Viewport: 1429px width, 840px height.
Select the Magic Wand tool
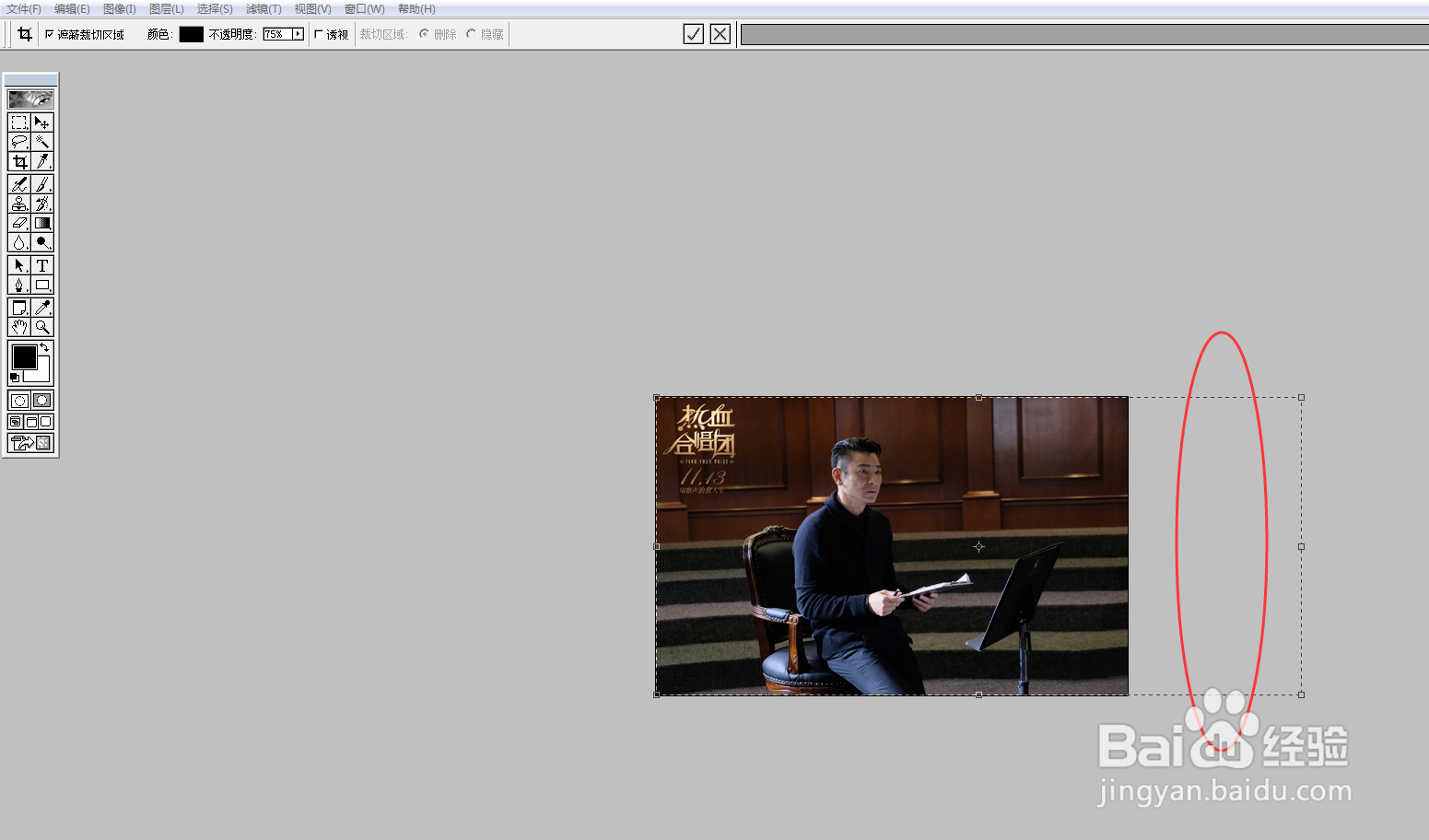(x=42, y=142)
